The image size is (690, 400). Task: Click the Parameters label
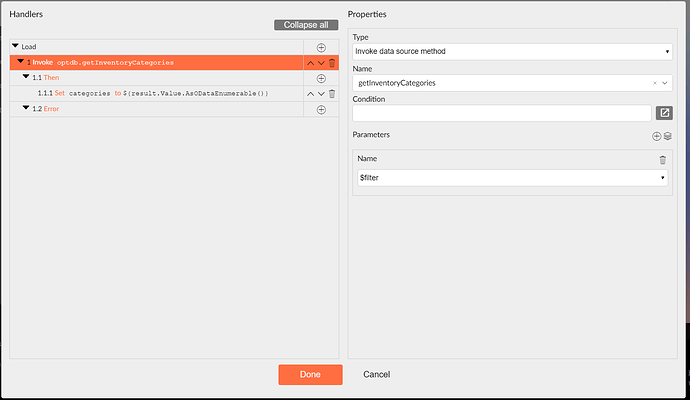pyautogui.click(x=371, y=135)
